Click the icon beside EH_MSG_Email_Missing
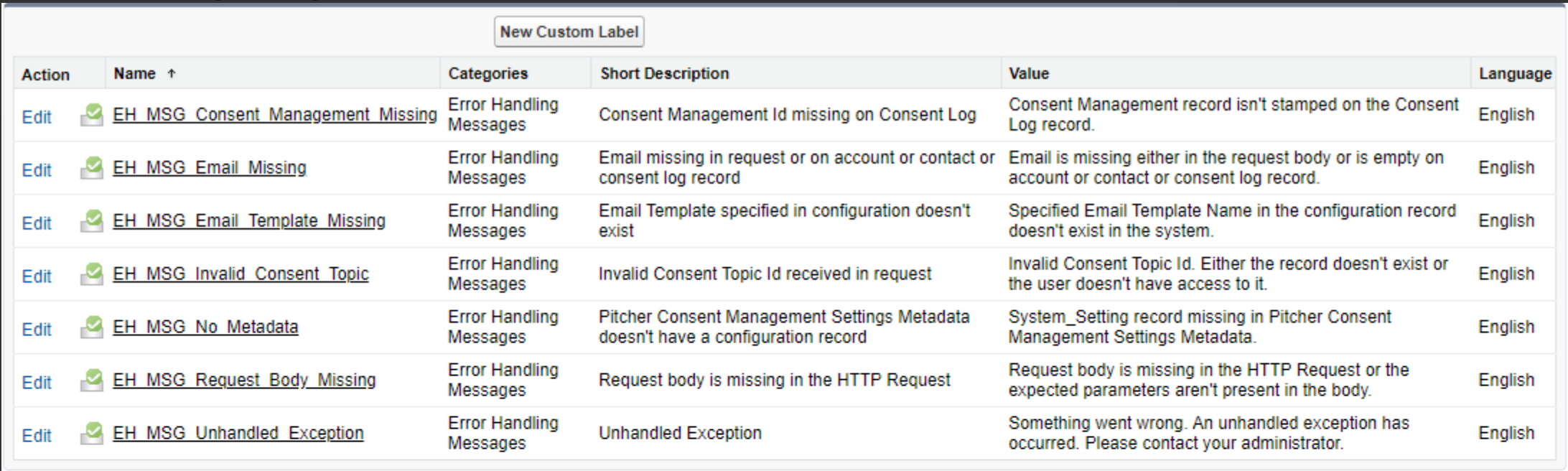The image size is (1568, 471). point(91,168)
